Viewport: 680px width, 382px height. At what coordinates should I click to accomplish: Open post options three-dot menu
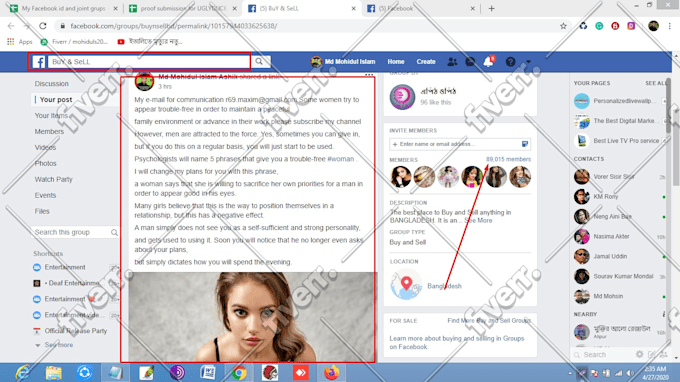(369, 75)
